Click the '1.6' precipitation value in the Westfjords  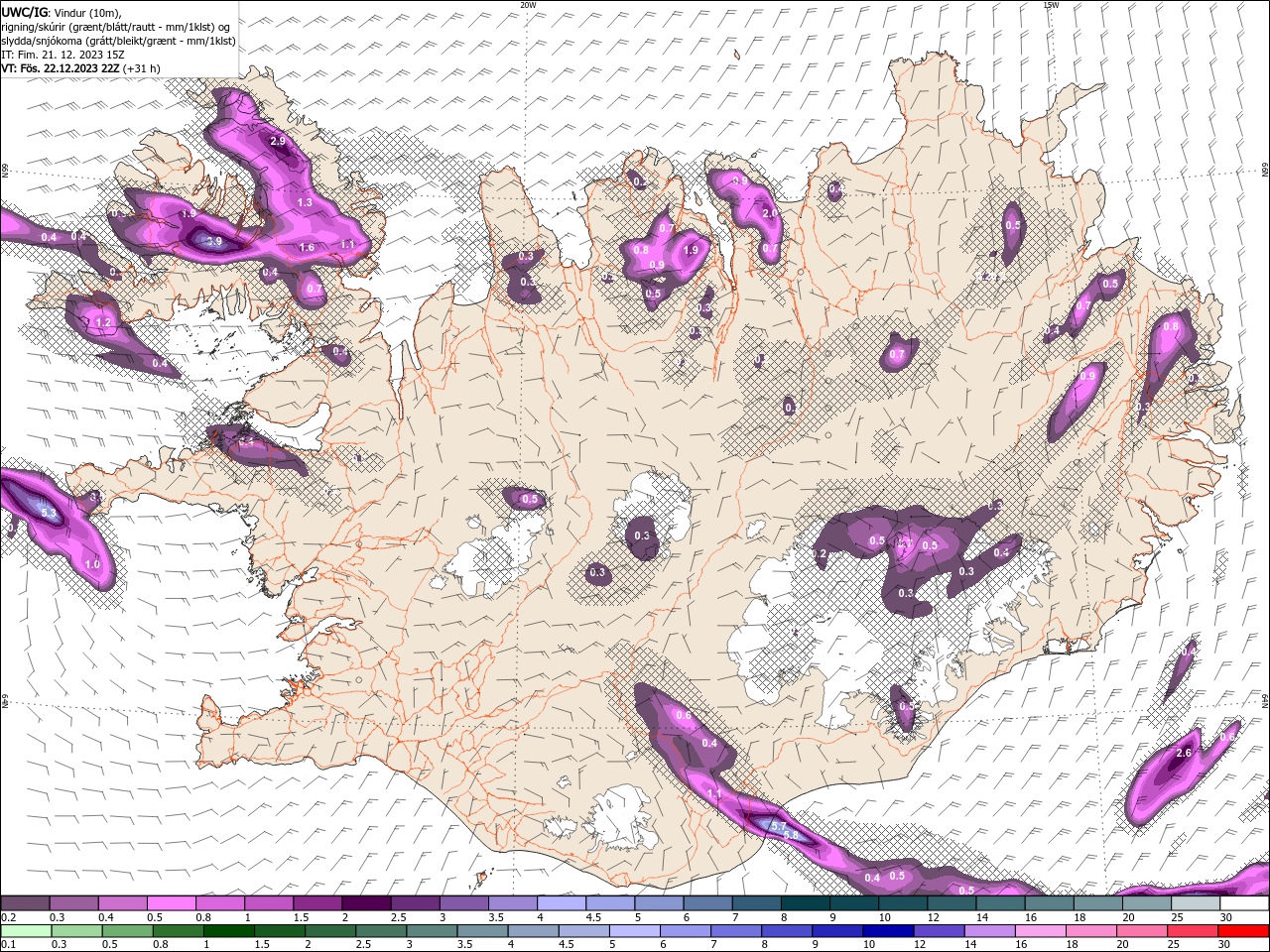[x=307, y=248]
